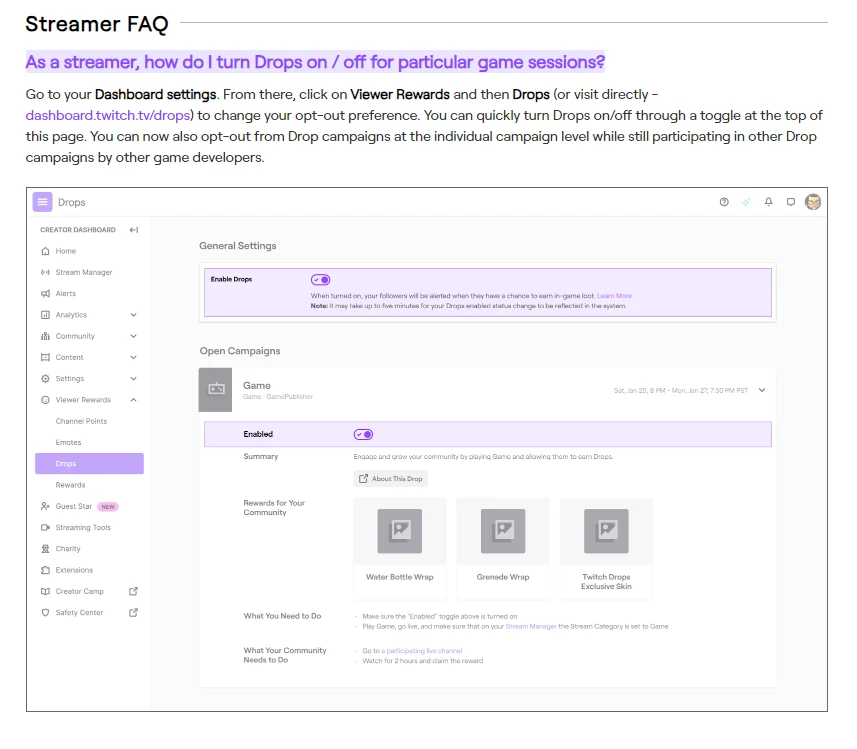
Task: Click the Settings gear icon
Action: 45,378
